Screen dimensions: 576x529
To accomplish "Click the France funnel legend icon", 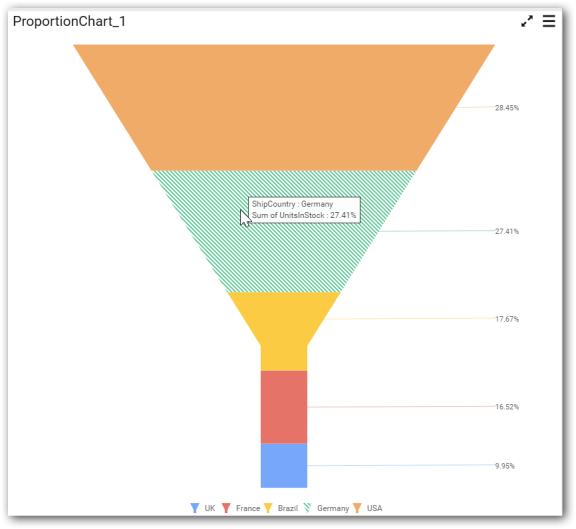I will click(x=226, y=508).
